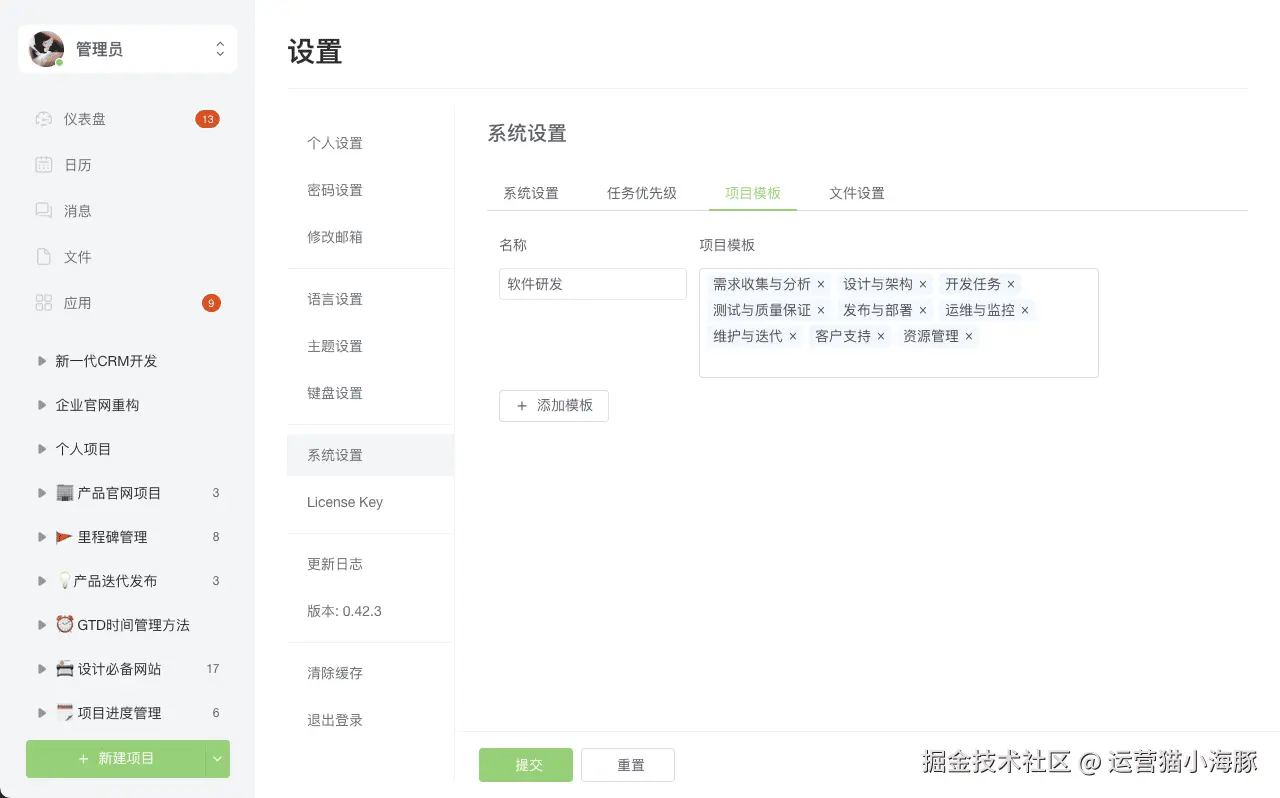Click the dashboard icon in sidebar
1280x798 pixels.
pyautogui.click(x=43, y=119)
